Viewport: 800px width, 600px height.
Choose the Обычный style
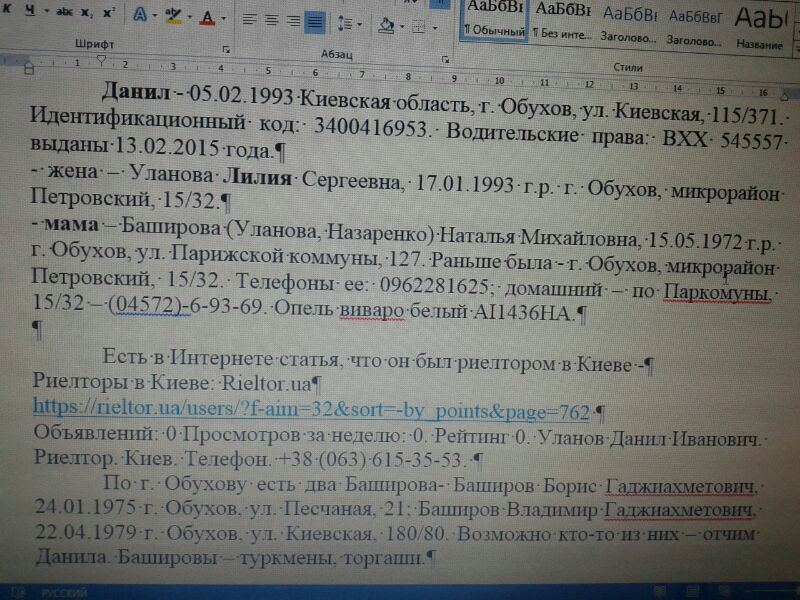494,20
